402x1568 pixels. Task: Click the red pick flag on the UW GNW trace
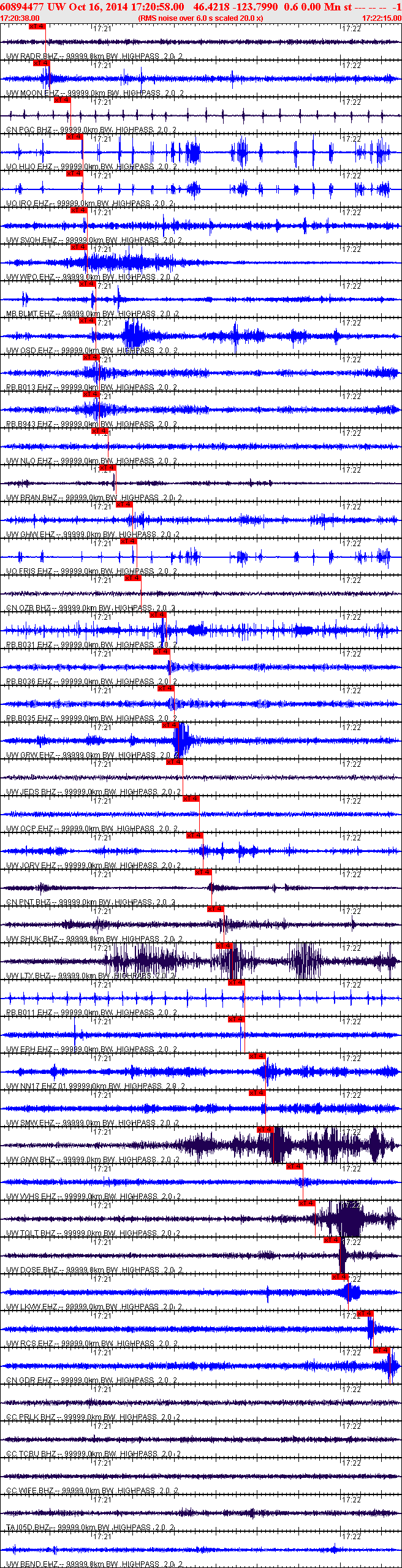coord(265,1130)
